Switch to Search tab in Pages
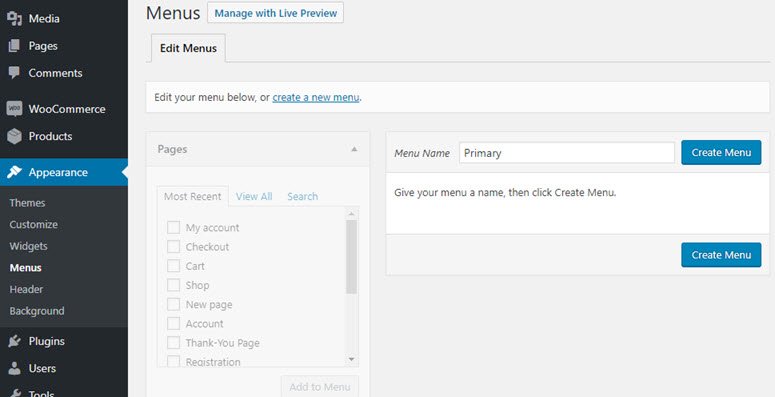 (x=302, y=196)
